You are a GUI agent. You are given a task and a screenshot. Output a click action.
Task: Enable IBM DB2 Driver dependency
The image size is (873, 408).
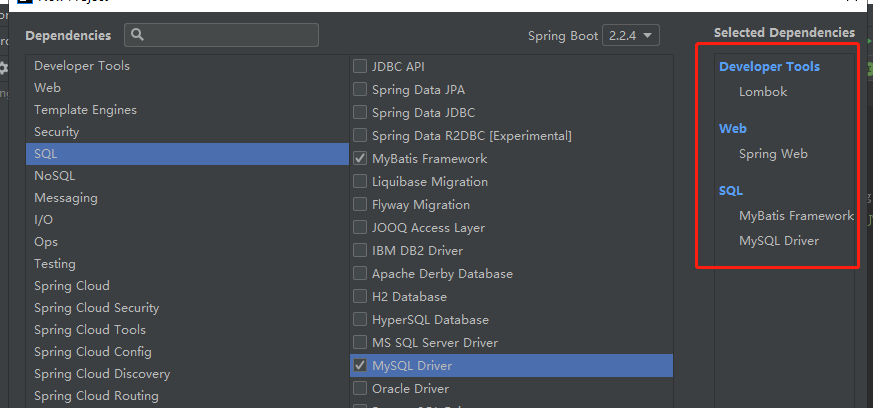point(360,250)
